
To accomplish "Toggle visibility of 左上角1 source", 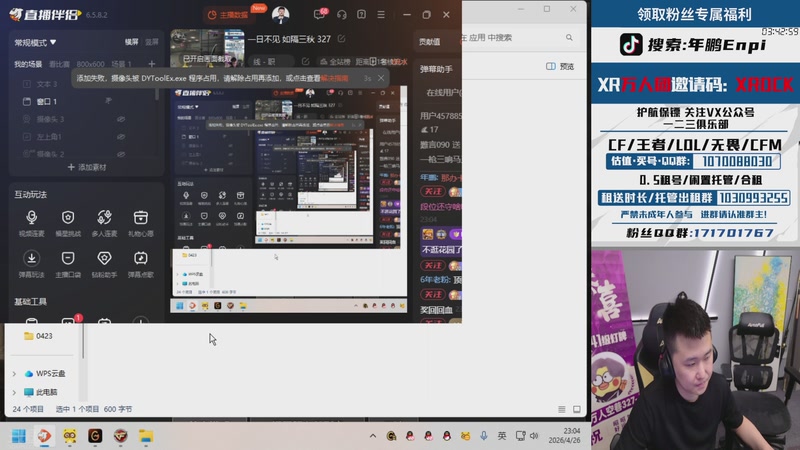I will (121, 137).
